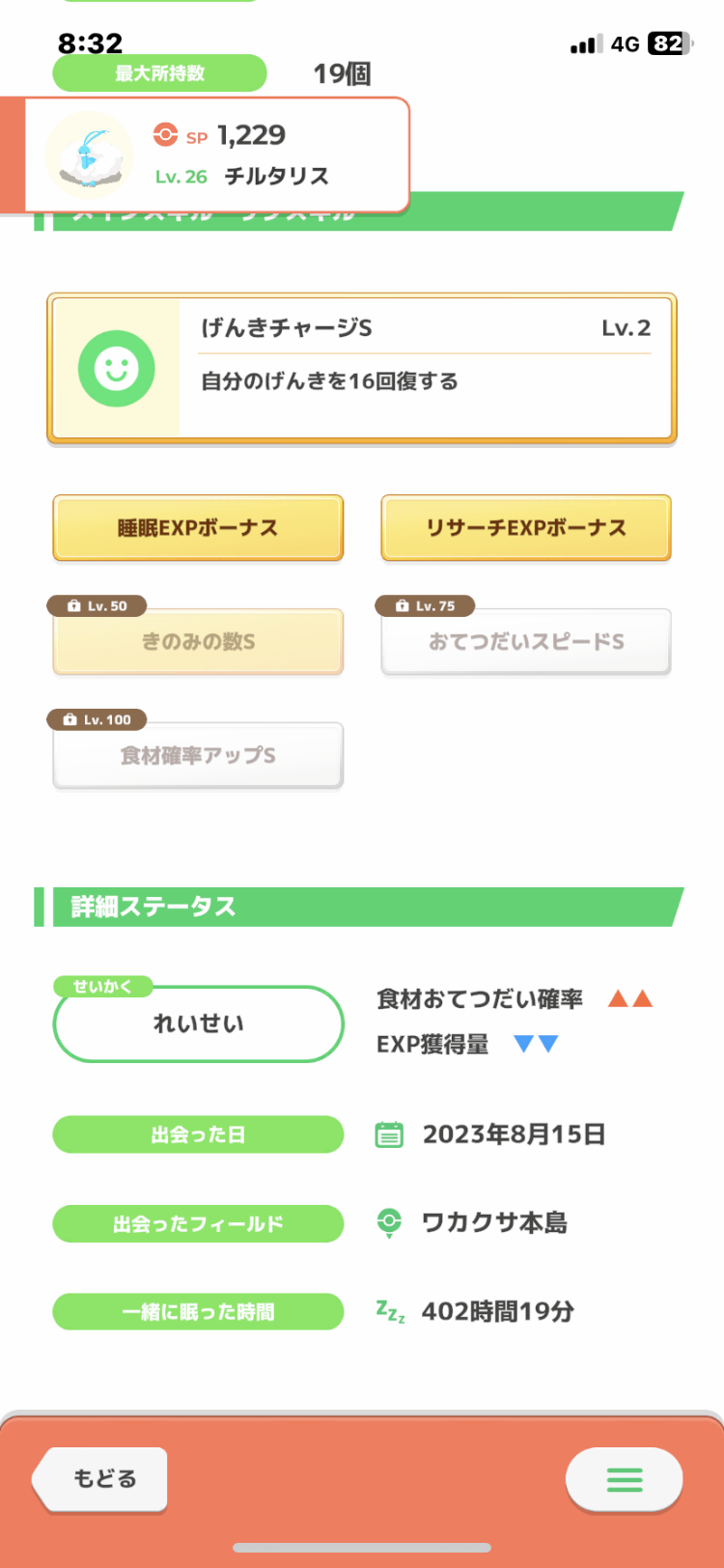The width and height of the screenshot is (724, 1568).
Task: Tap the locked おてつだいスピードS sub skill
Action: (x=526, y=642)
